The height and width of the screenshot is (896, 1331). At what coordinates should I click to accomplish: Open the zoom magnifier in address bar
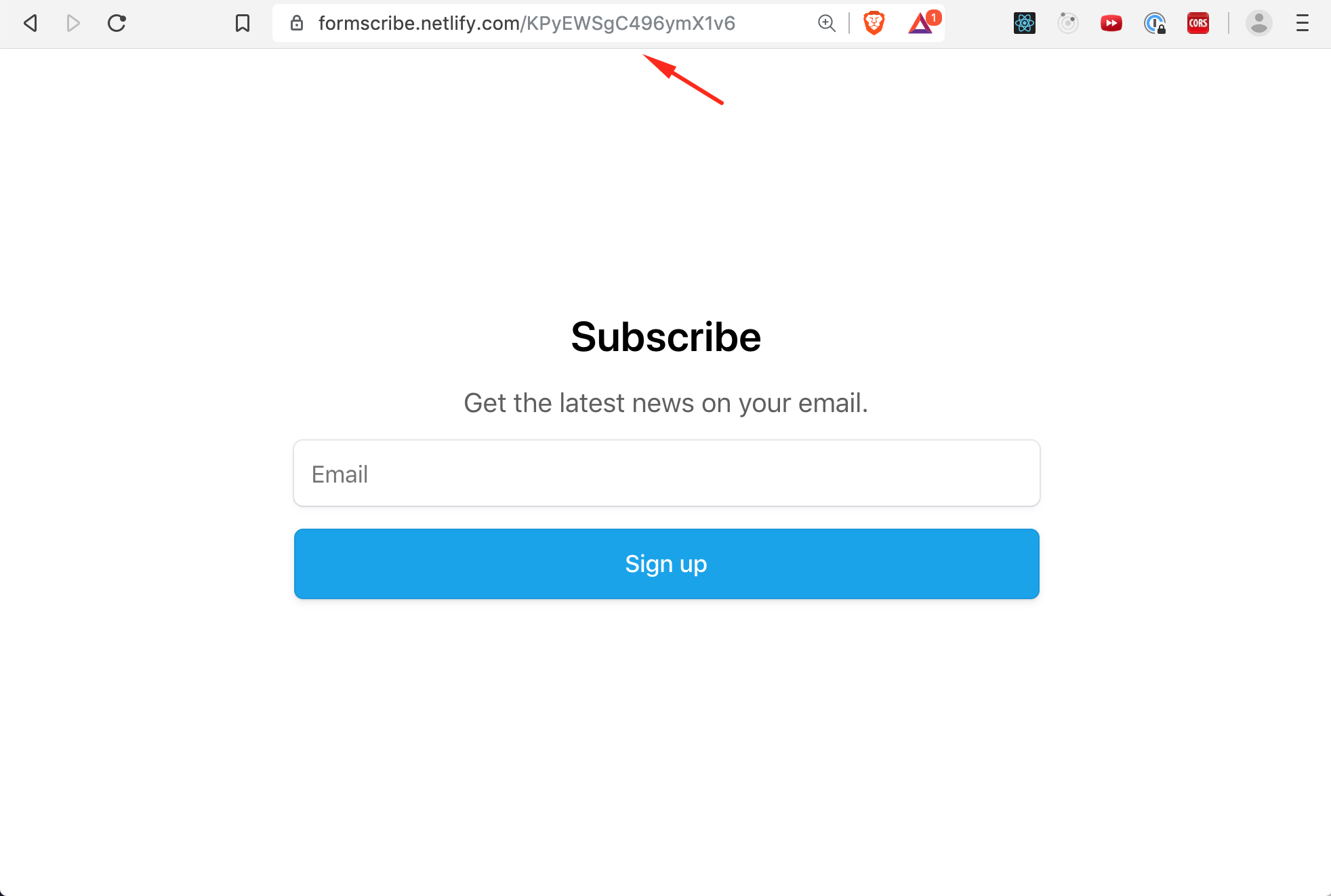826,24
